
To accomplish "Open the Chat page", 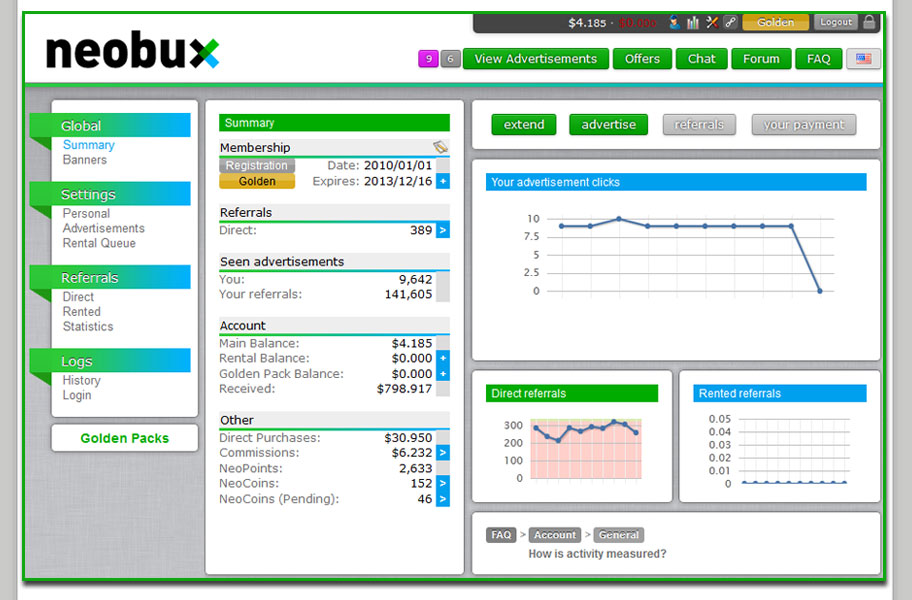I will pyautogui.click(x=701, y=59).
